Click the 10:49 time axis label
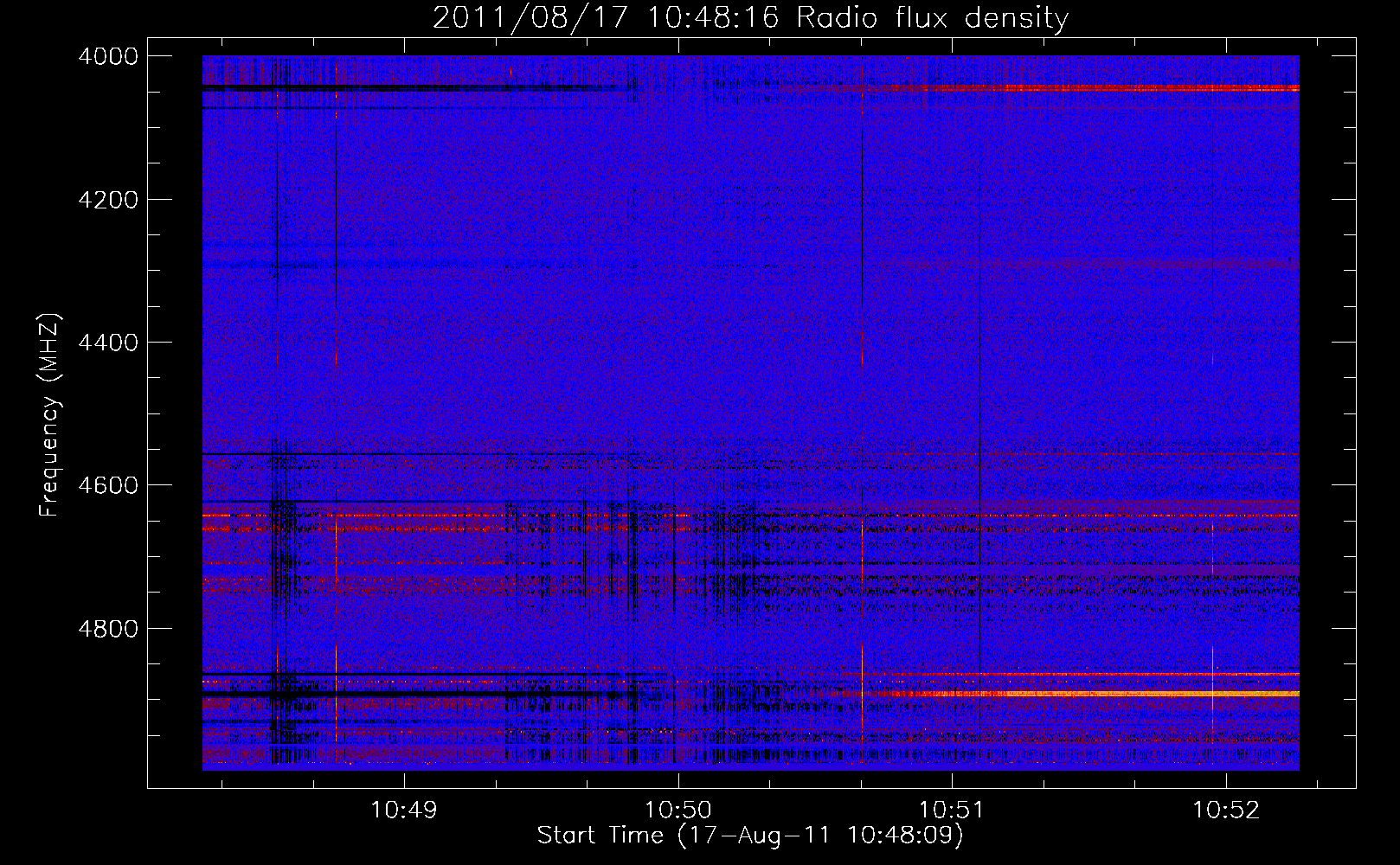 [404, 810]
